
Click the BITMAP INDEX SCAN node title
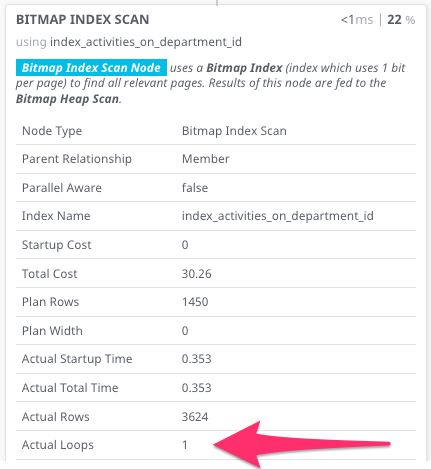83,20
